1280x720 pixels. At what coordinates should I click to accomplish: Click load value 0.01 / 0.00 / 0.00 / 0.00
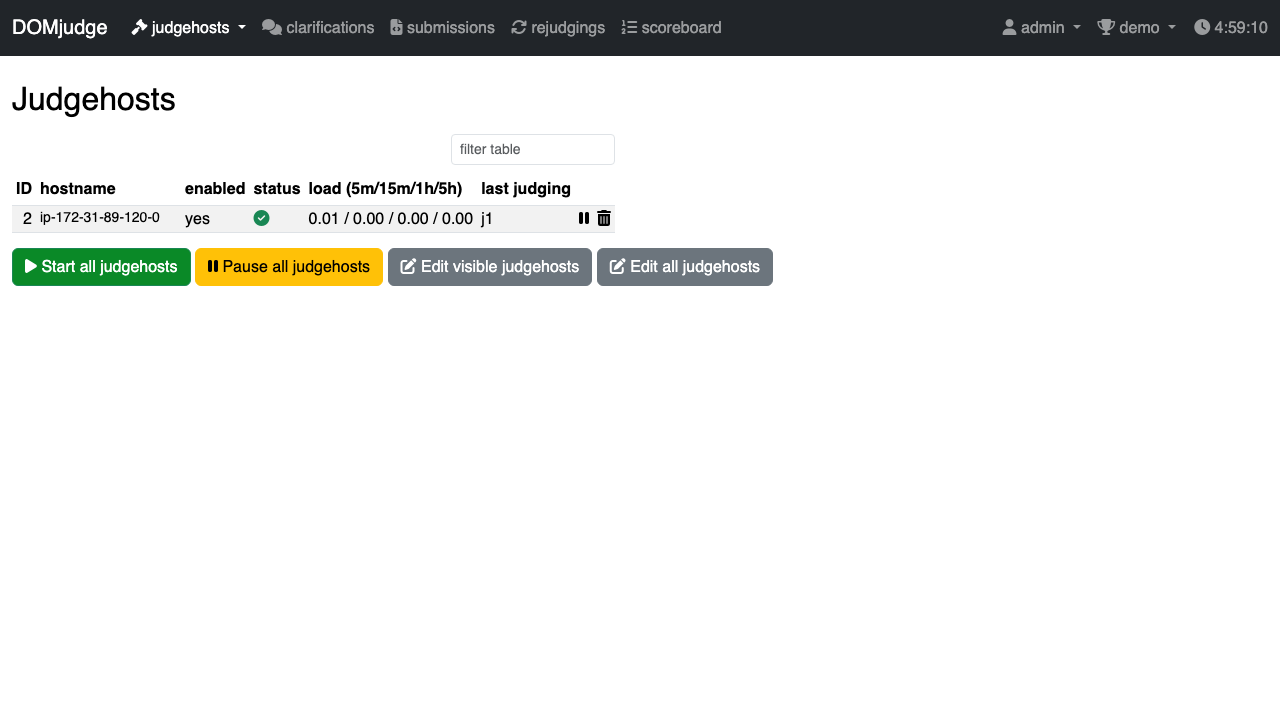pyautogui.click(x=390, y=218)
